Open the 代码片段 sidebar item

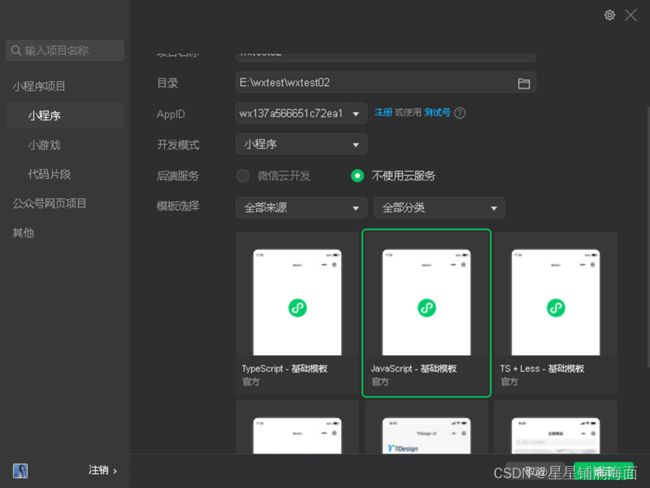(49, 174)
